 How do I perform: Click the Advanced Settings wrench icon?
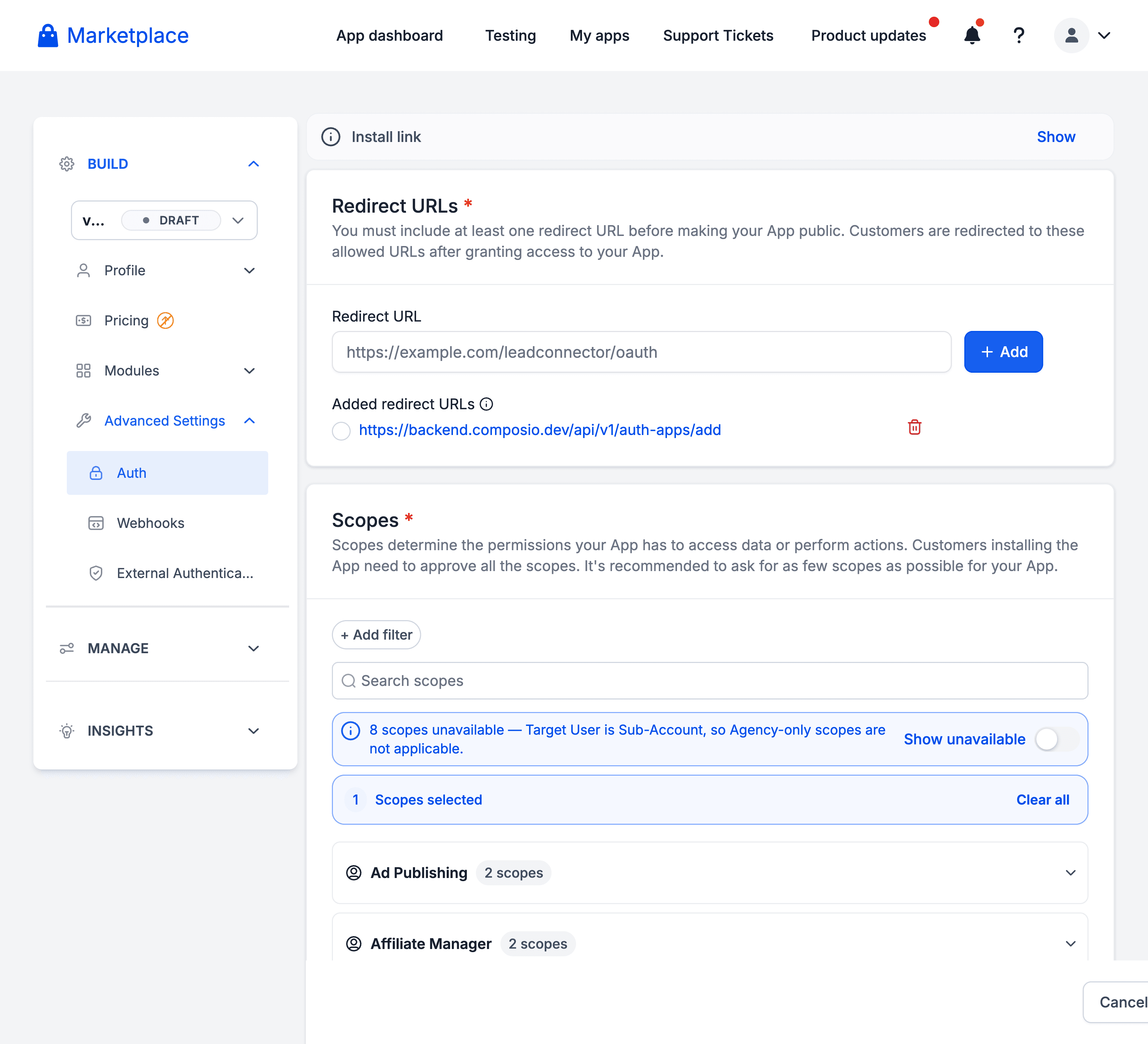pyautogui.click(x=84, y=421)
